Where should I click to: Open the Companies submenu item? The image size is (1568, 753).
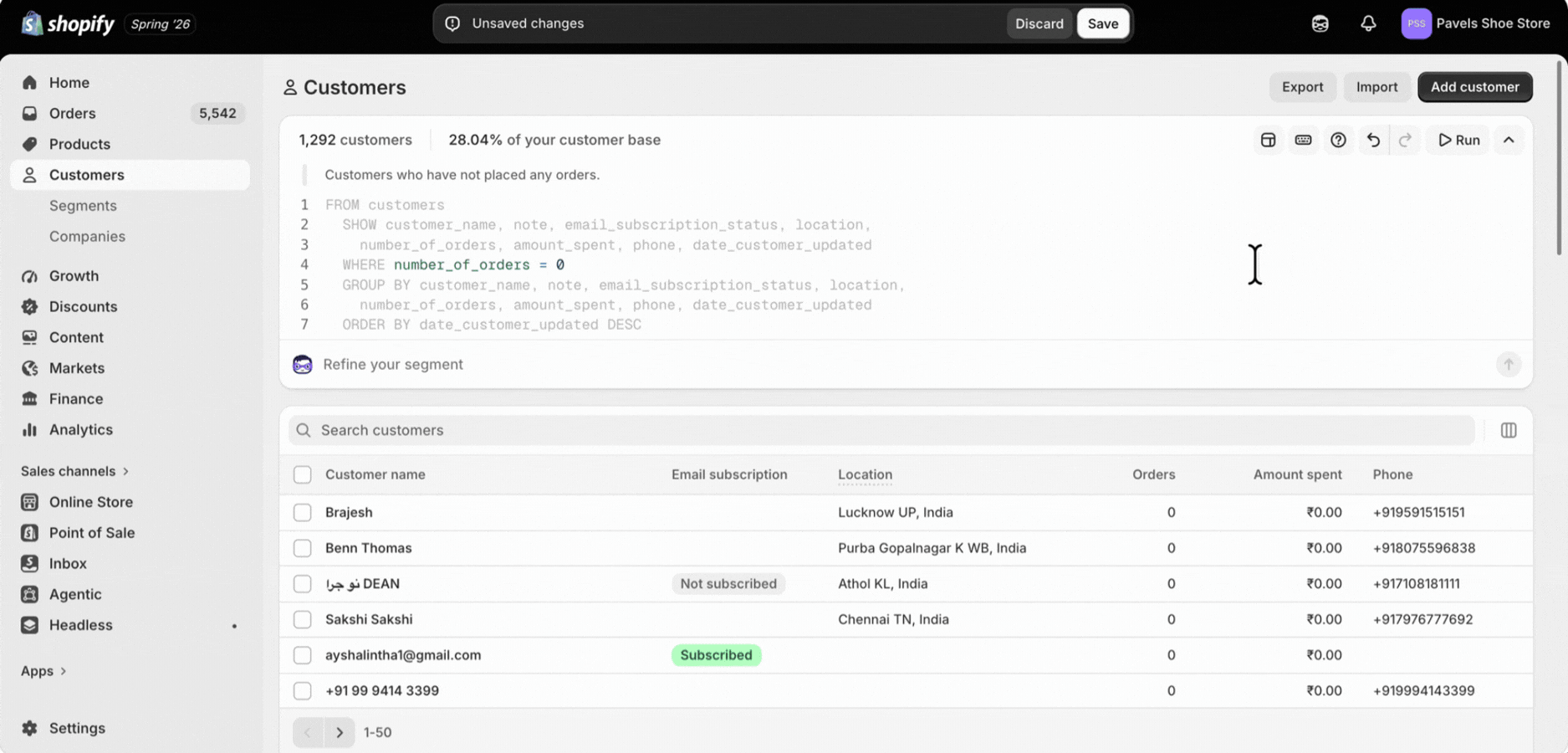coord(87,237)
